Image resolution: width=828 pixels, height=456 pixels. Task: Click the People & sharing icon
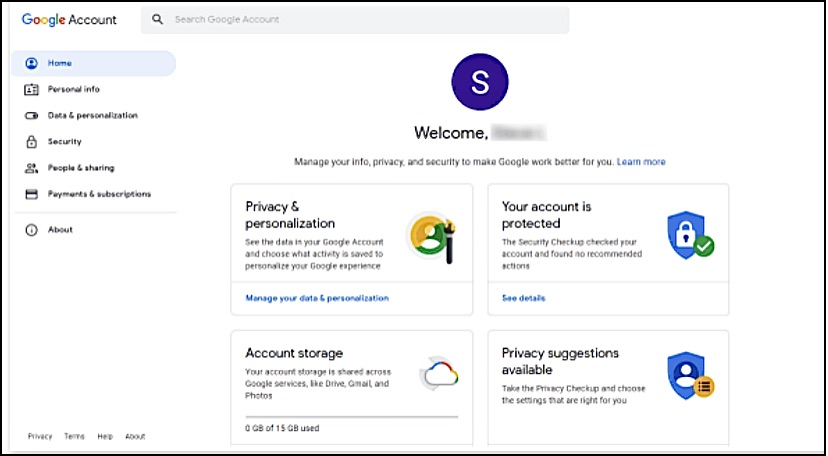[x=31, y=168]
